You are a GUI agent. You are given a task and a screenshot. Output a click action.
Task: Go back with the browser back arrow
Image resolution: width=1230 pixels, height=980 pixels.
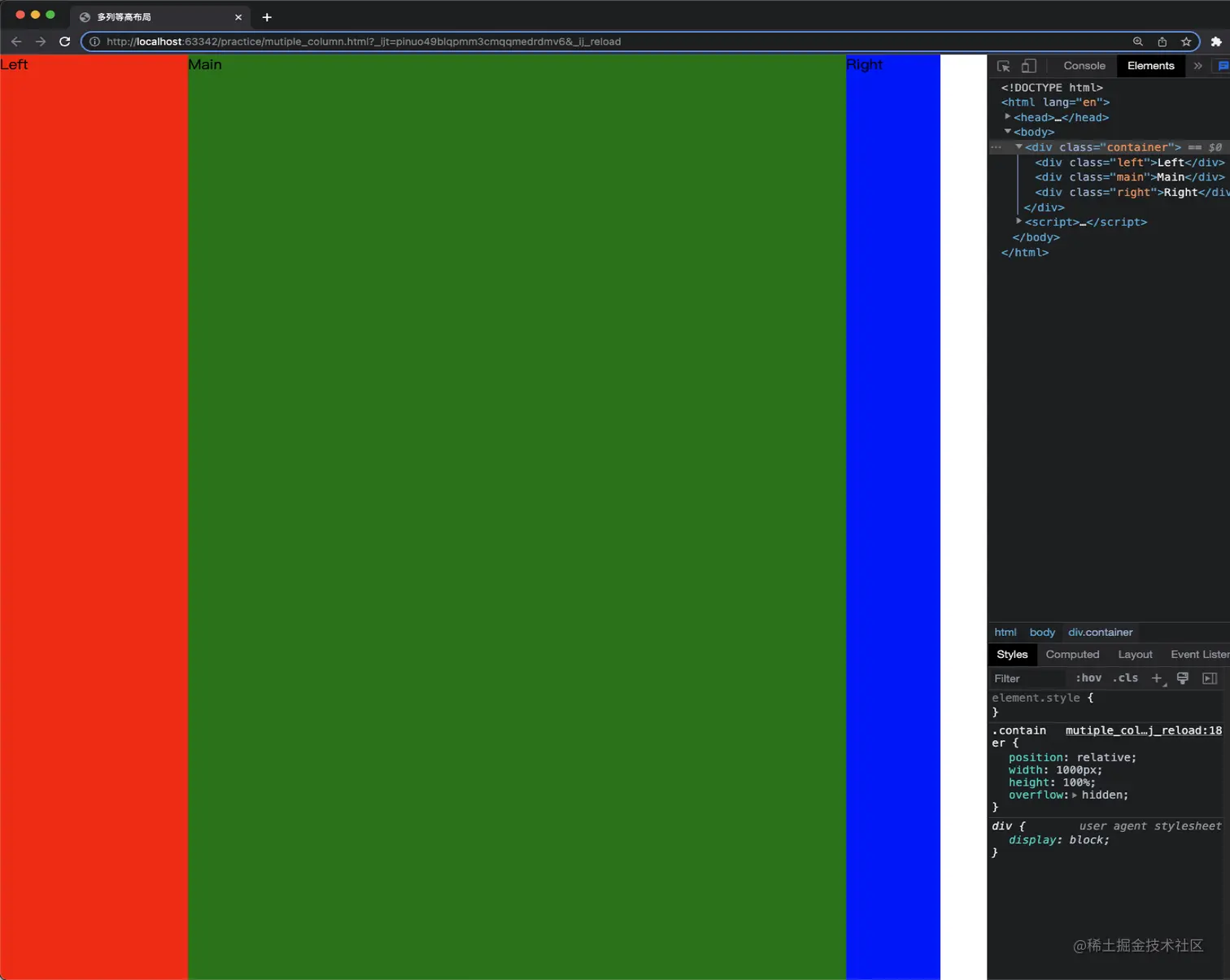point(16,41)
